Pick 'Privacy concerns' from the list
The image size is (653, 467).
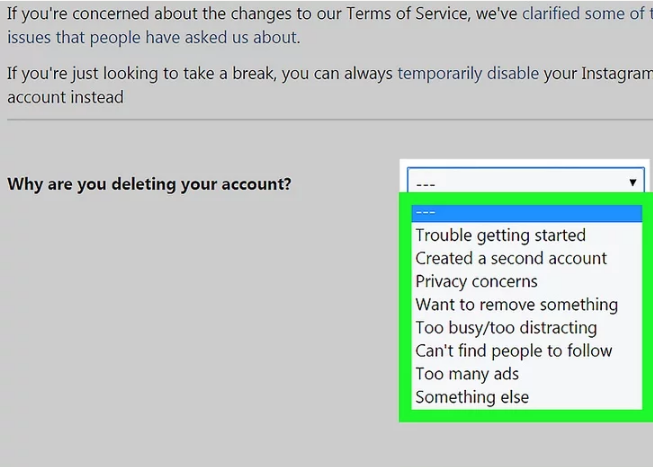tap(476, 281)
